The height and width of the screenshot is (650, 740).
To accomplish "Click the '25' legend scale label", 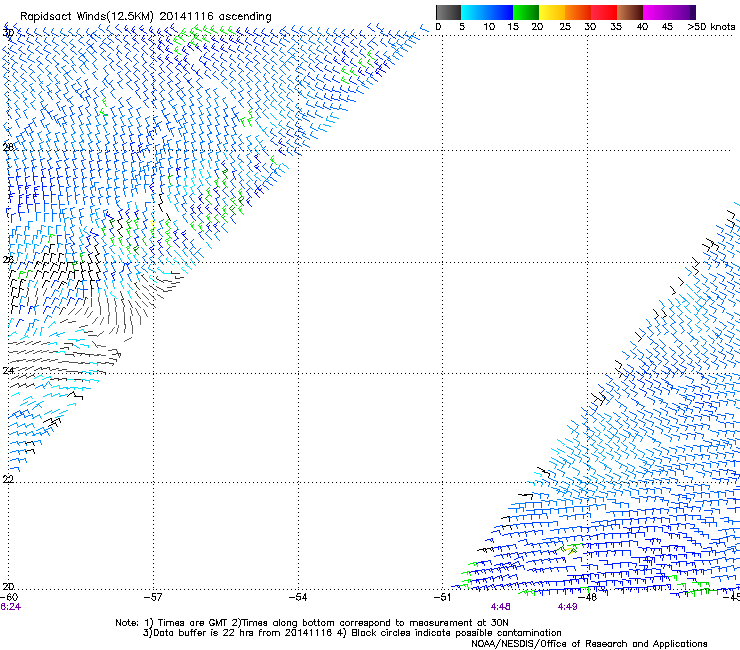I will point(565,27).
